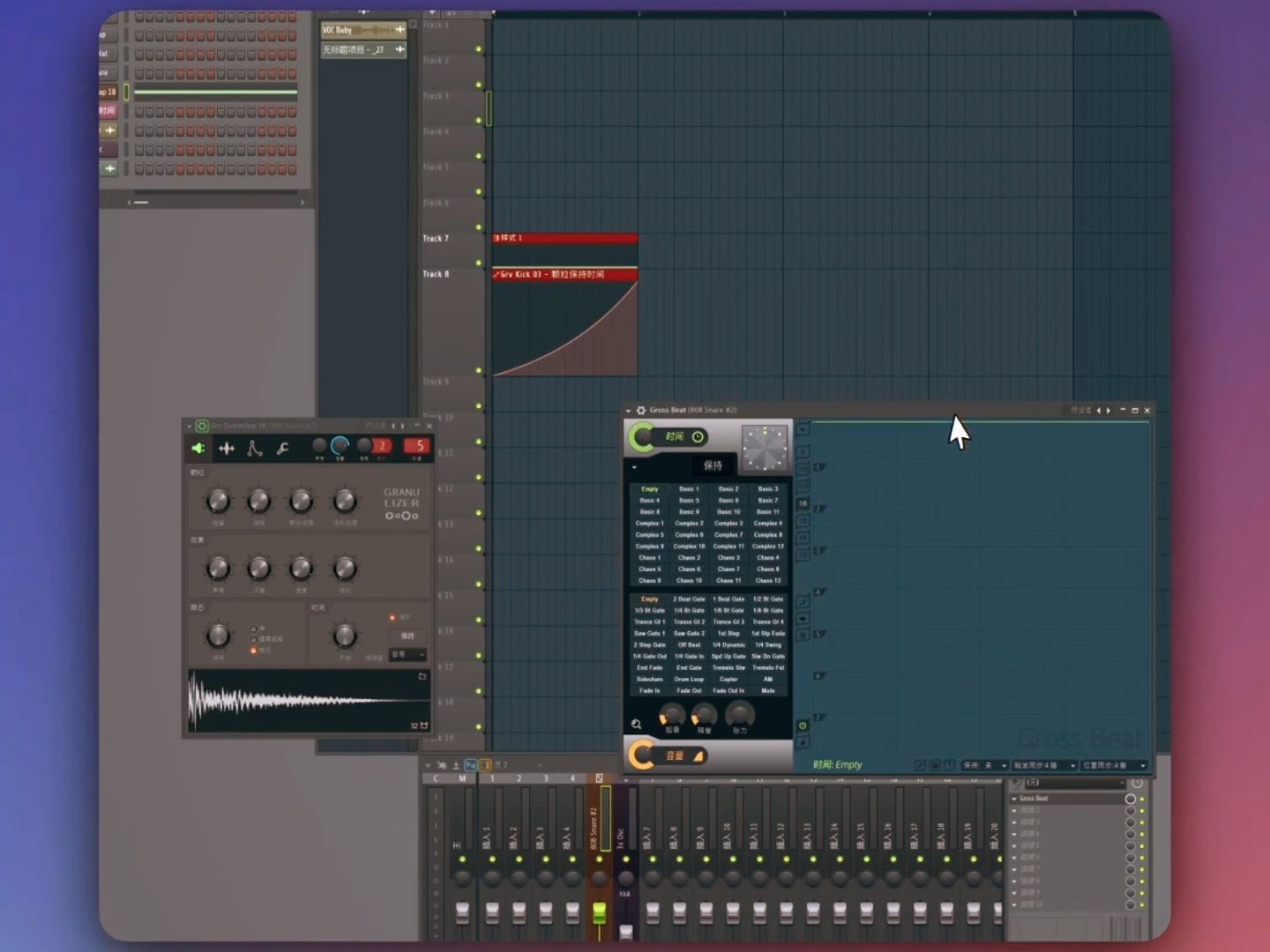The width and height of the screenshot is (1270, 952).
Task: Click the 808 Snare #2 green volume fader
Action: (599, 913)
